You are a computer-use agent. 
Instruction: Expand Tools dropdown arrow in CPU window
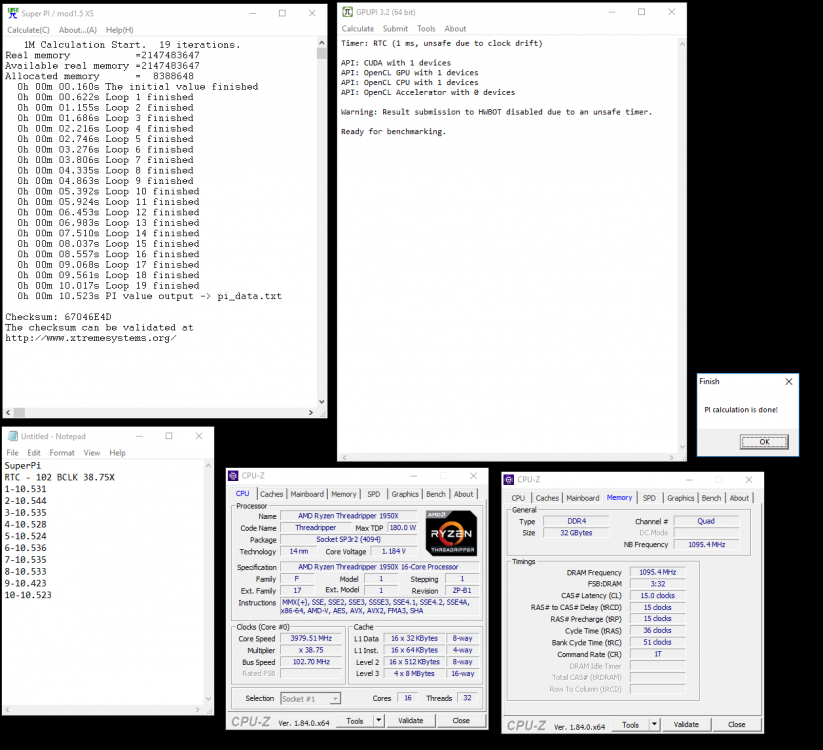(x=379, y=721)
